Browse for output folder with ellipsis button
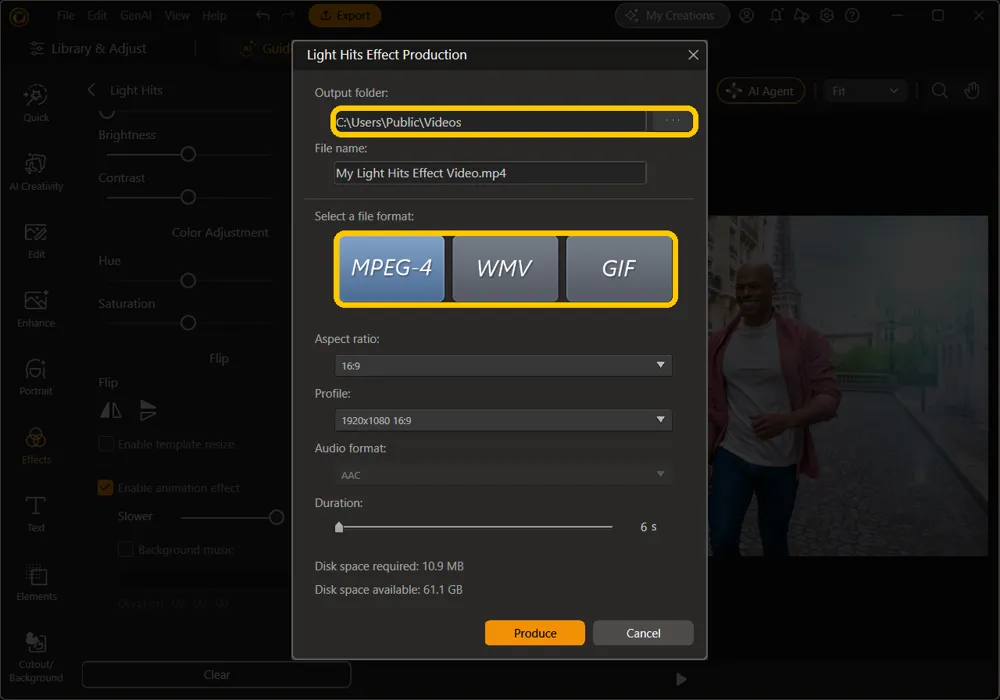The image size is (1000, 700). click(x=672, y=121)
